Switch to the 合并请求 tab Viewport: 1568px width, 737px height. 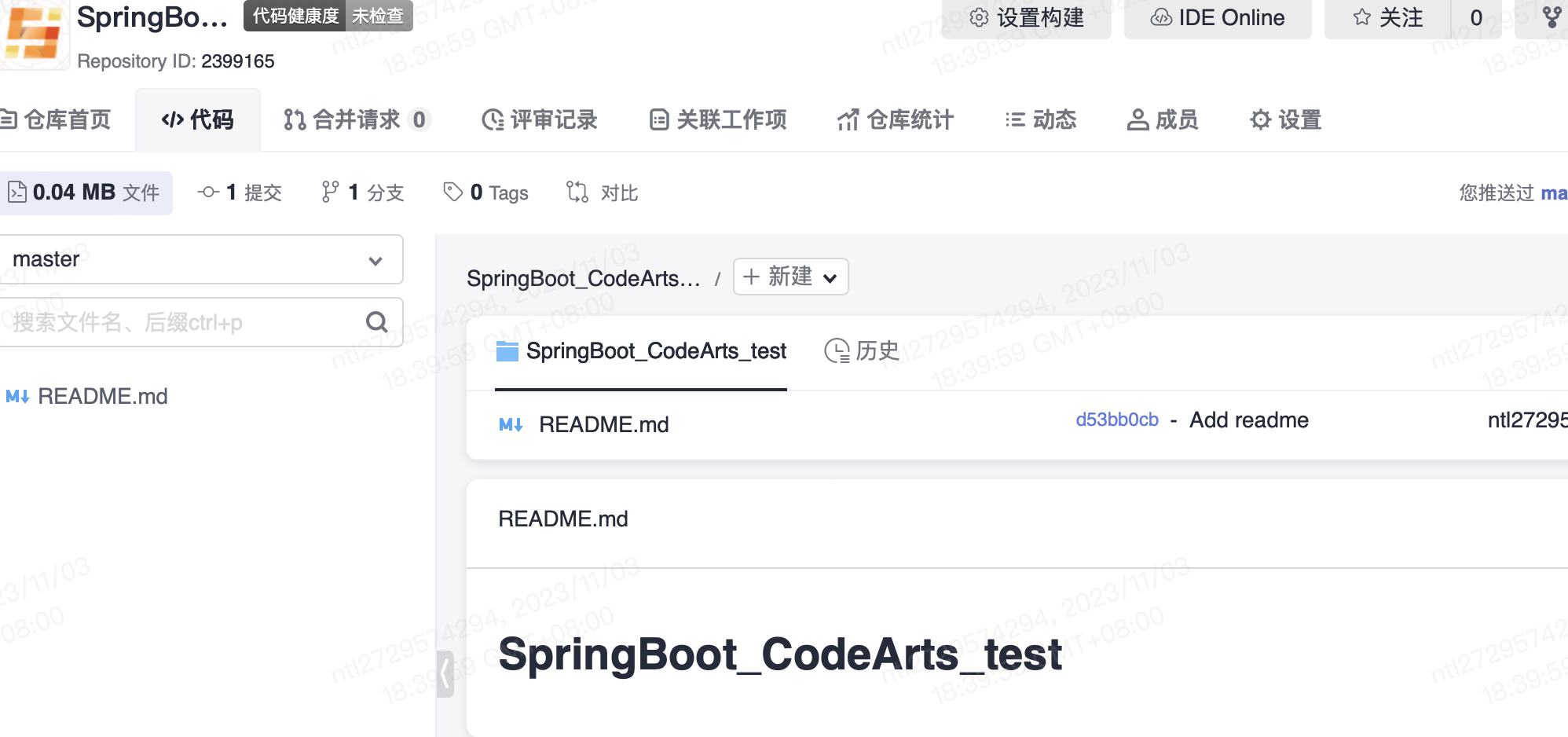point(356,119)
